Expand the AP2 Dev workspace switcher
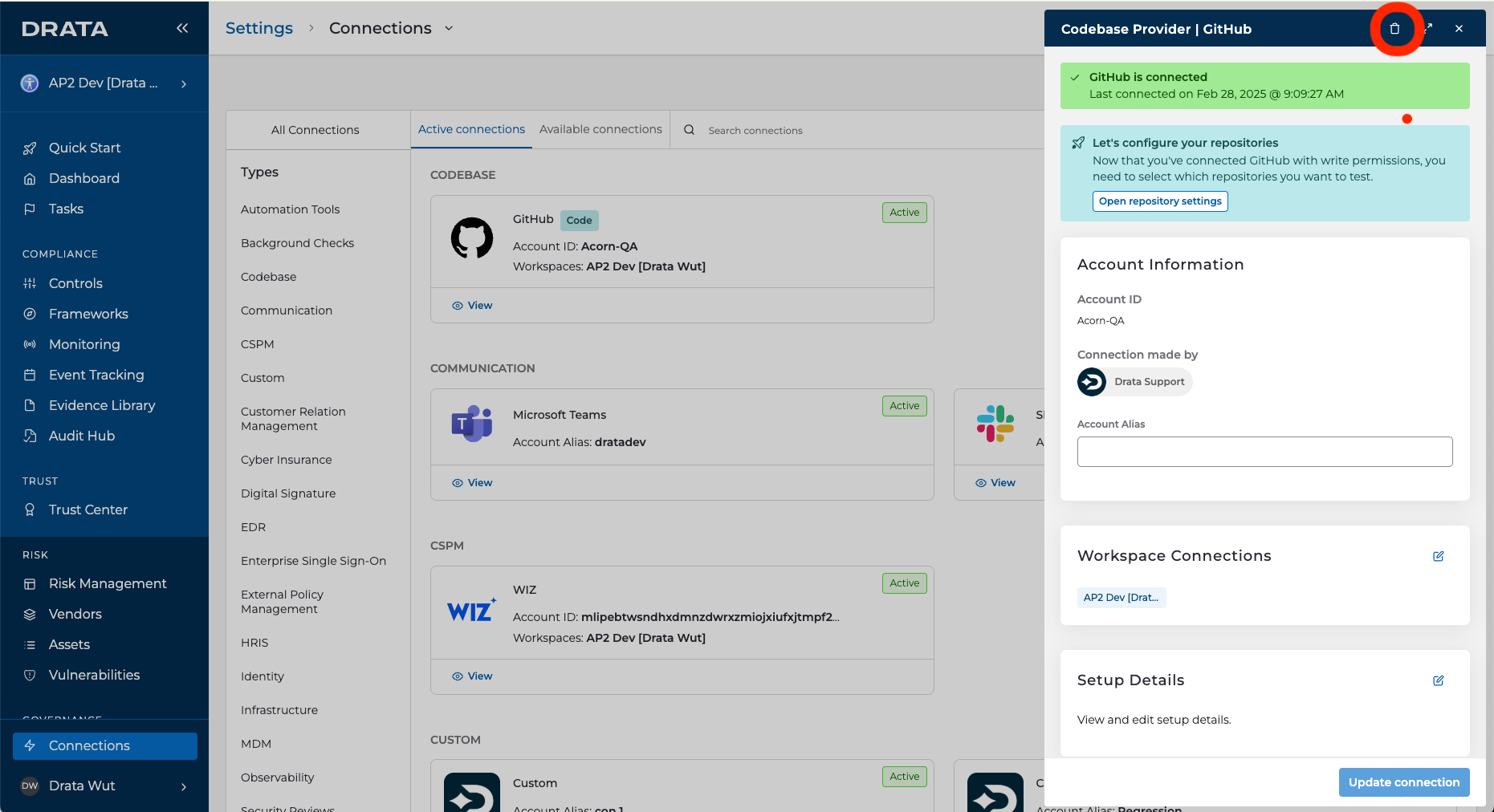 tap(184, 83)
